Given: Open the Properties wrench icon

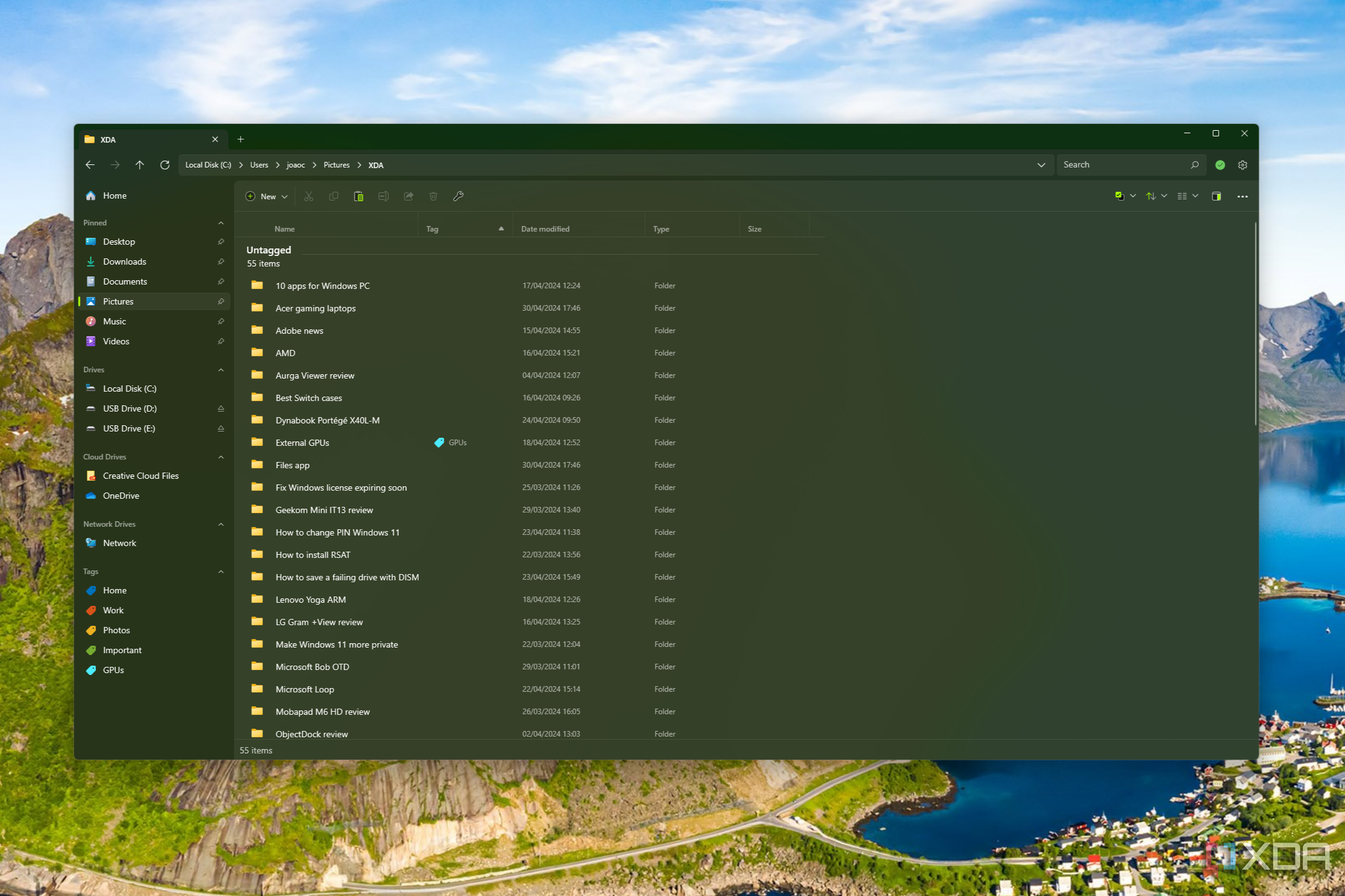Looking at the screenshot, I should [x=458, y=196].
